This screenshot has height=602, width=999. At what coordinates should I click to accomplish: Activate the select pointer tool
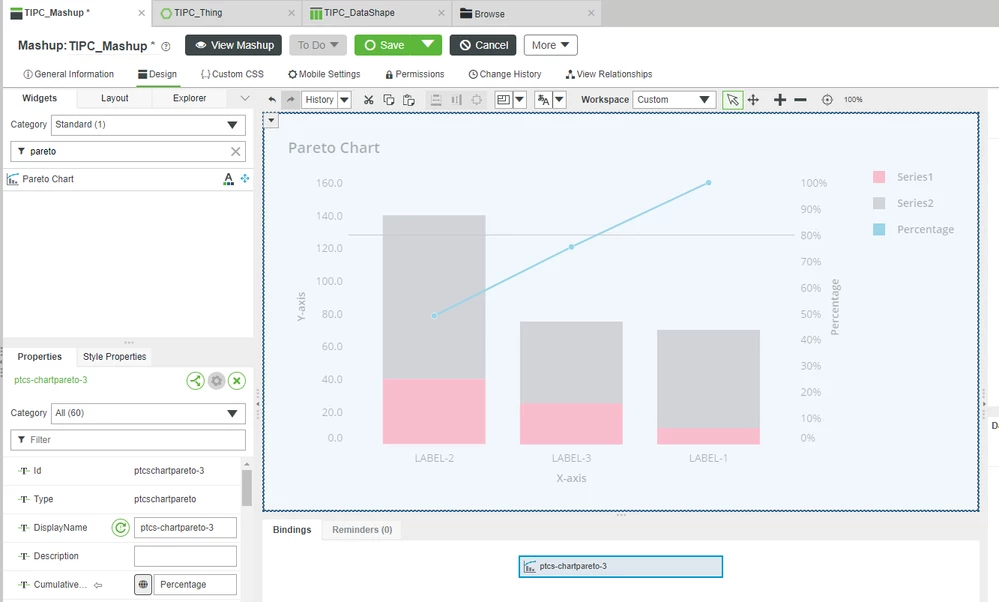(x=733, y=99)
